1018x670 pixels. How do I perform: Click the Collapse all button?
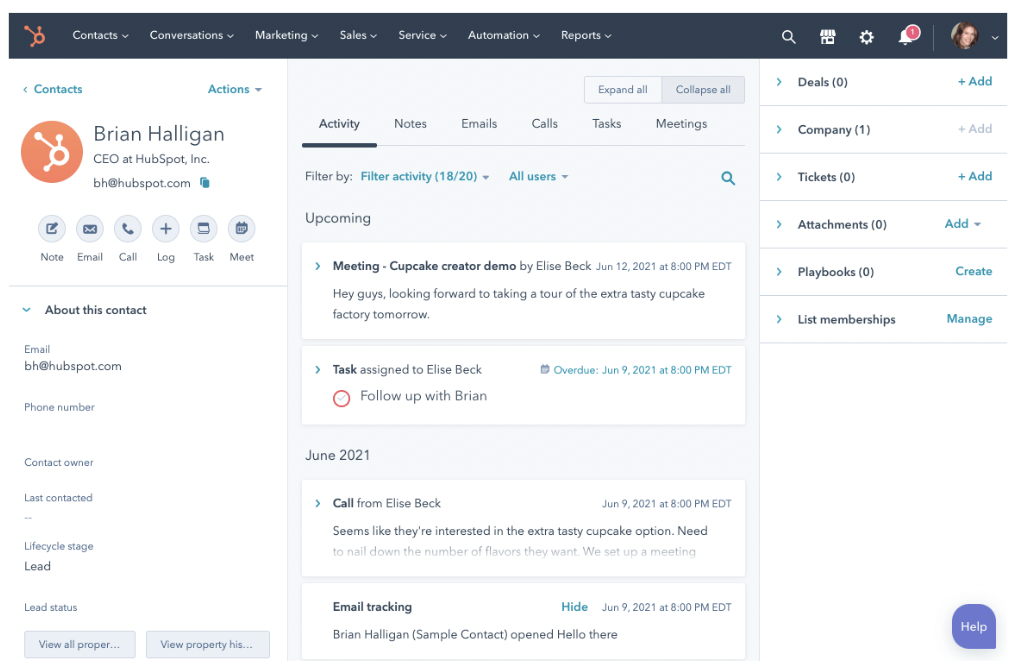pyautogui.click(x=702, y=89)
